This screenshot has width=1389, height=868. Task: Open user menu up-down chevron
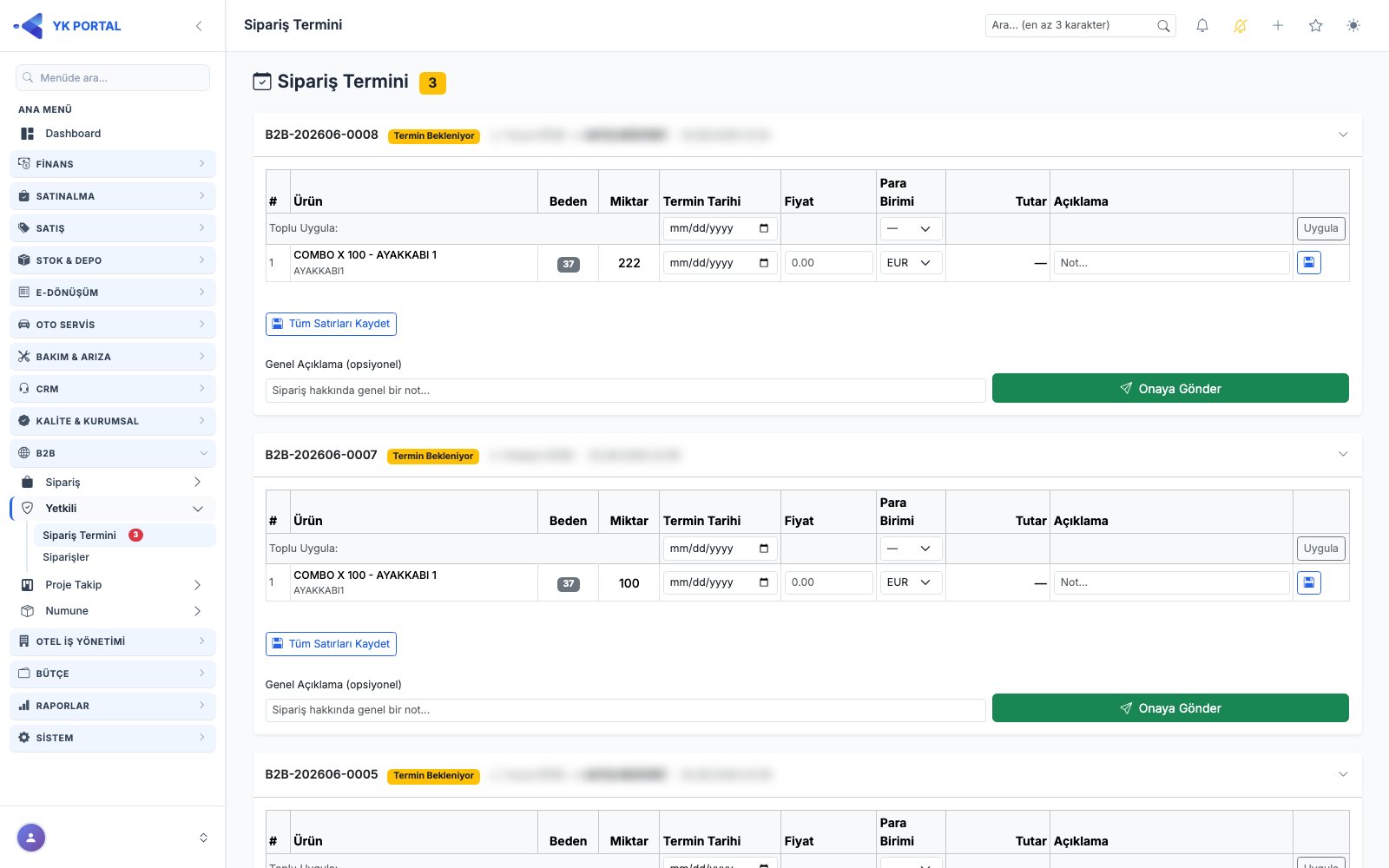[203, 838]
